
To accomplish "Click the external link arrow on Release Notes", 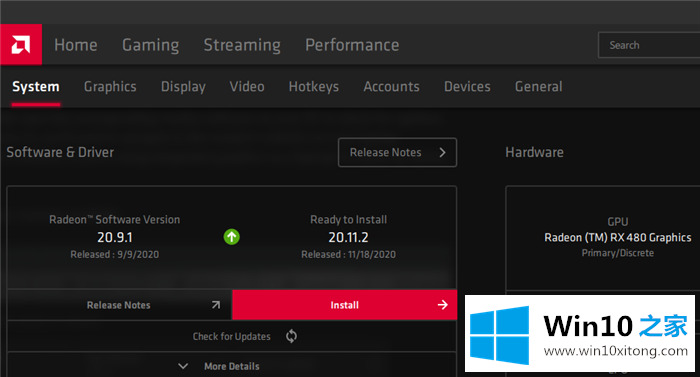I will 216,305.
